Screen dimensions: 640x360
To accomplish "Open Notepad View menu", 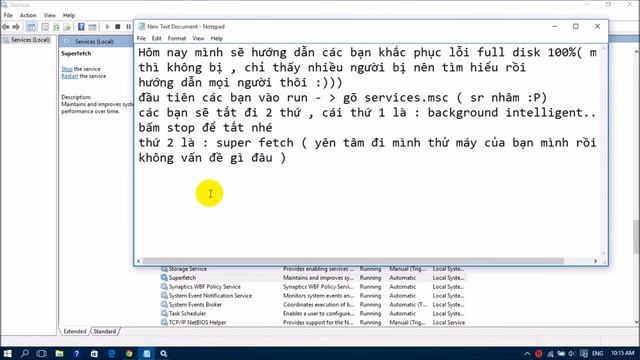I will (x=198, y=38).
